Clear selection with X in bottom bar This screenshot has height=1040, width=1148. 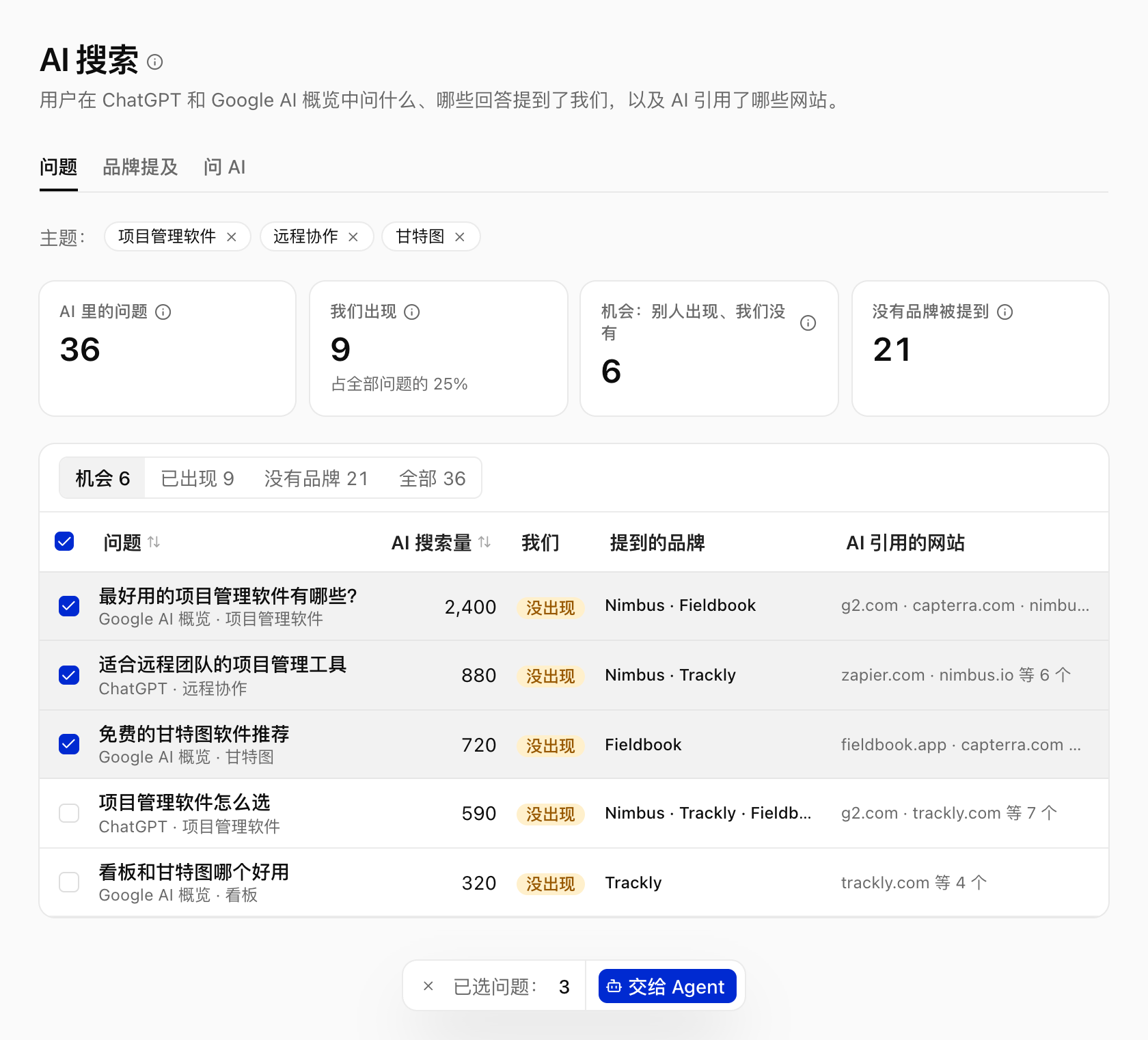pyautogui.click(x=428, y=986)
